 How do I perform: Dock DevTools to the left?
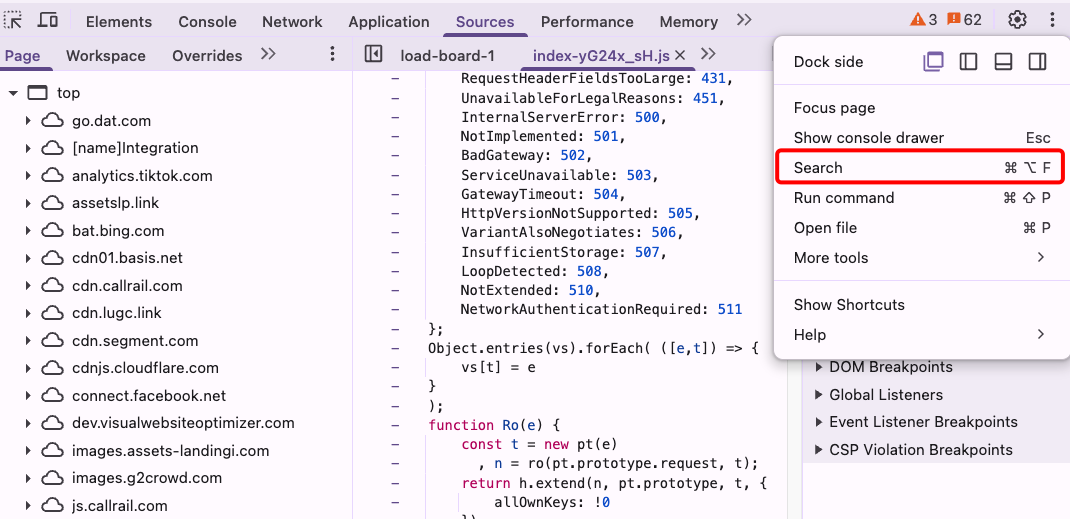pyautogui.click(x=968, y=62)
